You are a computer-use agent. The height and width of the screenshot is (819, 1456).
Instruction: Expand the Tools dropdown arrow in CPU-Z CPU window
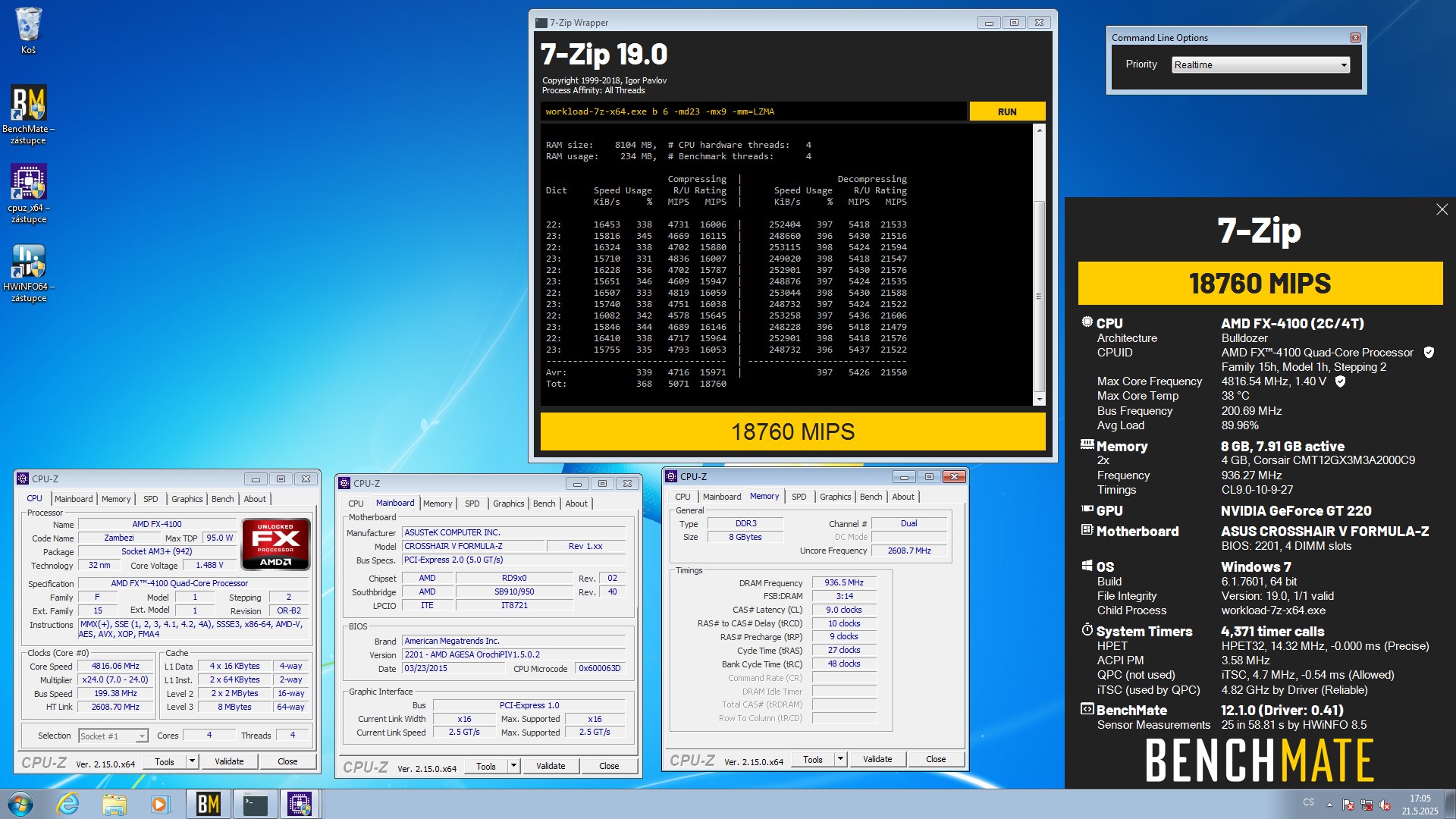[x=192, y=761]
